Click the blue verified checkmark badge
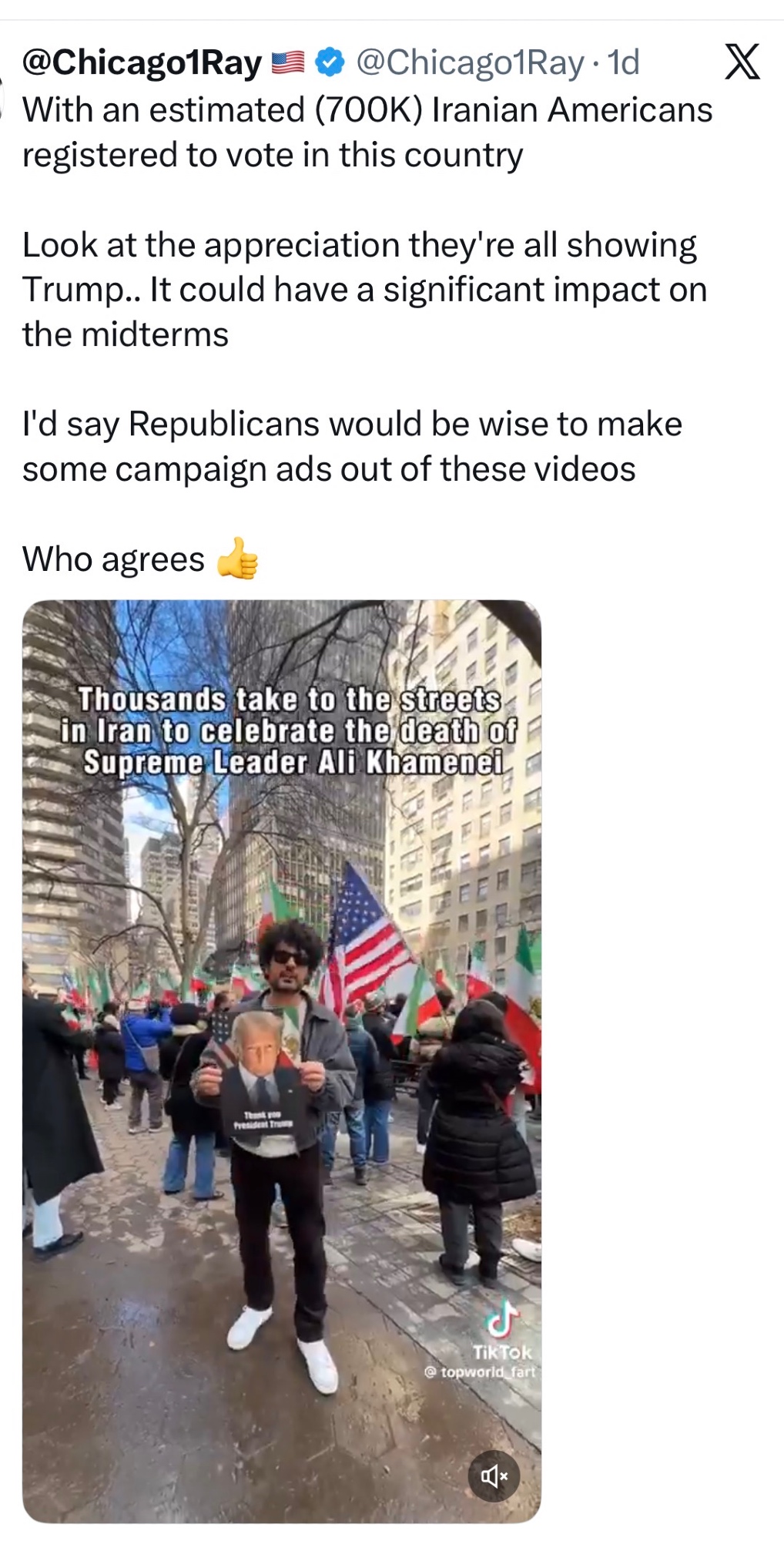The image size is (784, 1541). click(x=330, y=62)
